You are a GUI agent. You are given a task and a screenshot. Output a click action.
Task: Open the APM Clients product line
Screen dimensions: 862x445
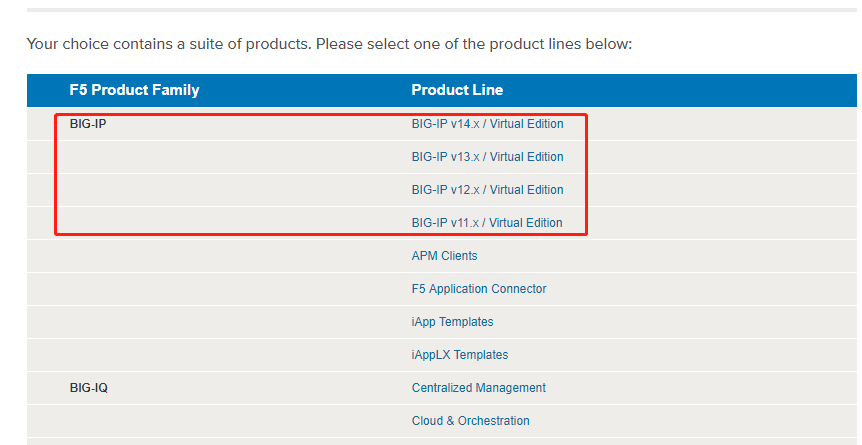pos(444,256)
